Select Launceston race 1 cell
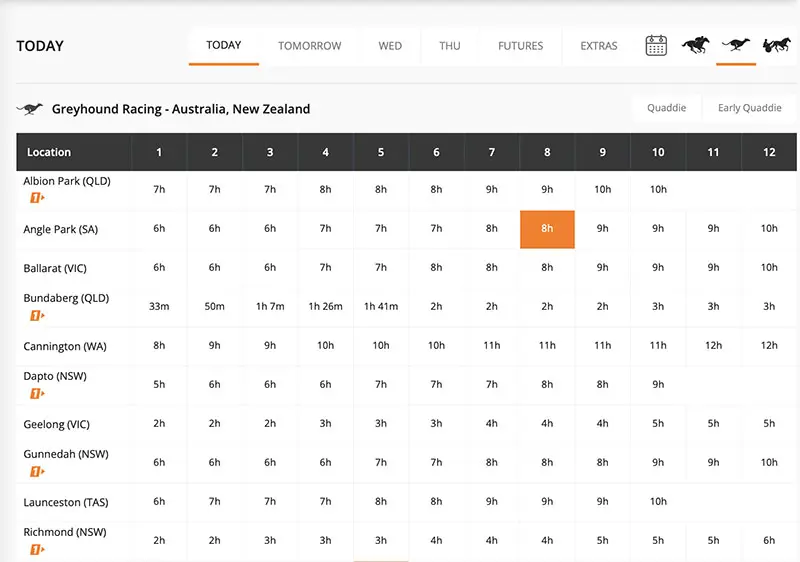The width and height of the screenshot is (800, 562). click(159, 502)
